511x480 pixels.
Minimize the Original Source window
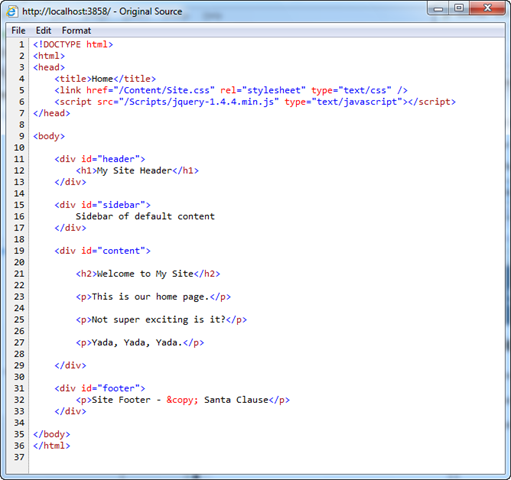point(438,8)
